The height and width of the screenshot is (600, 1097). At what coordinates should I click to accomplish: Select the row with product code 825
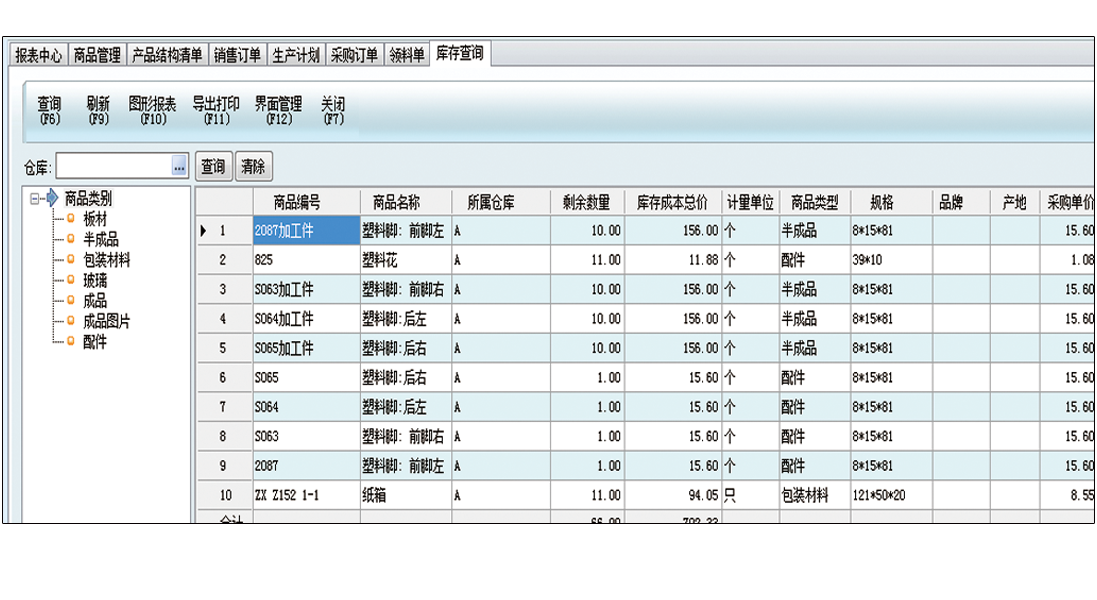coord(305,260)
